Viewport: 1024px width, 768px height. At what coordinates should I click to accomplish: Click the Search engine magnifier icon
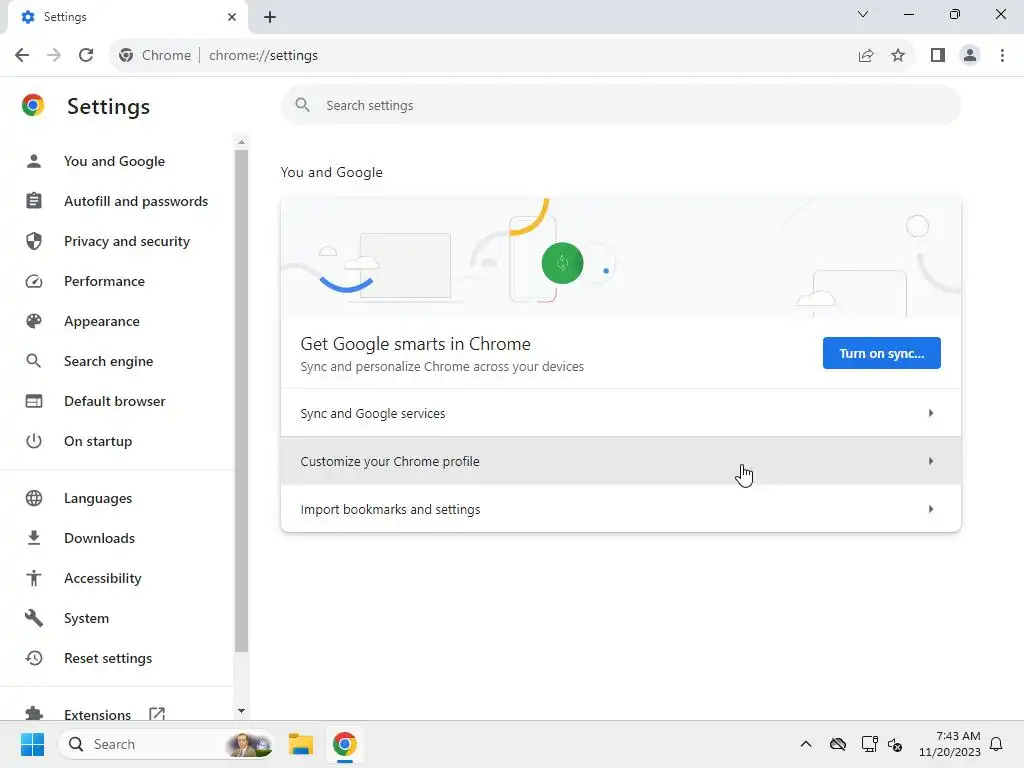click(x=34, y=361)
